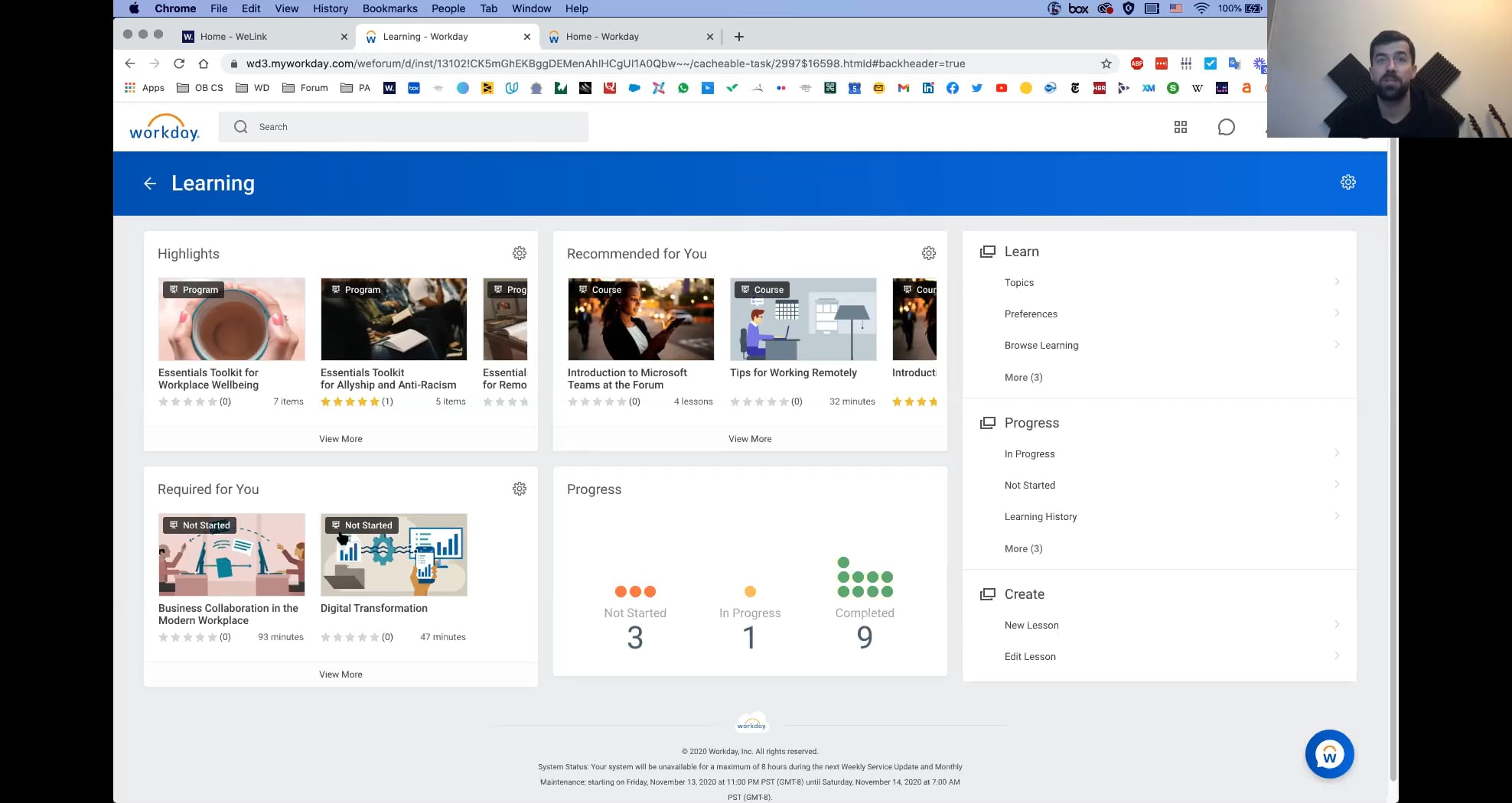Open Learning History
Viewport: 1512px width, 803px height.
point(1040,516)
